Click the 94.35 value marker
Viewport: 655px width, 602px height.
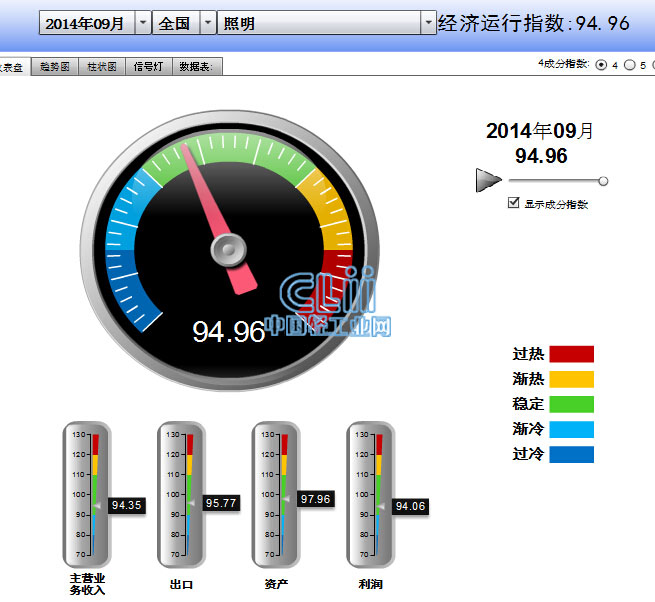point(127,505)
